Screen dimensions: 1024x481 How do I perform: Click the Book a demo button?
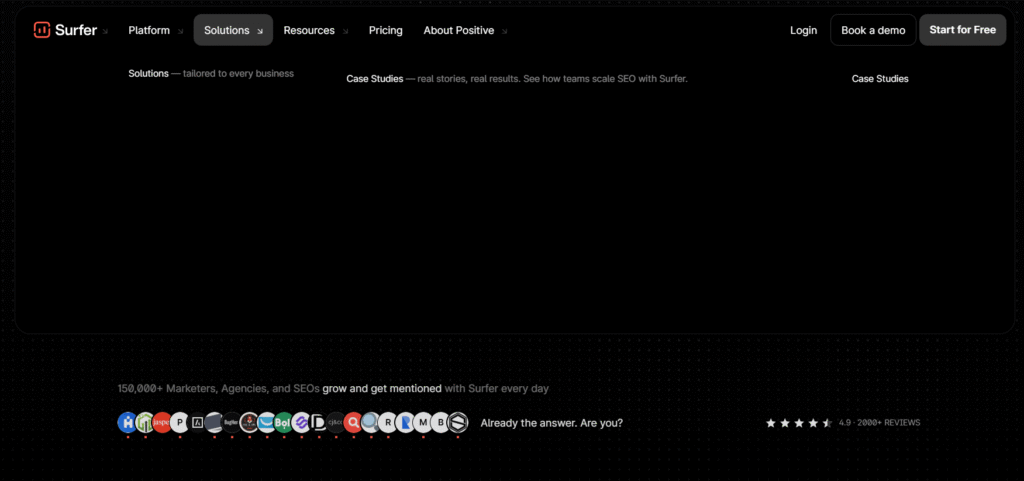(873, 30)
